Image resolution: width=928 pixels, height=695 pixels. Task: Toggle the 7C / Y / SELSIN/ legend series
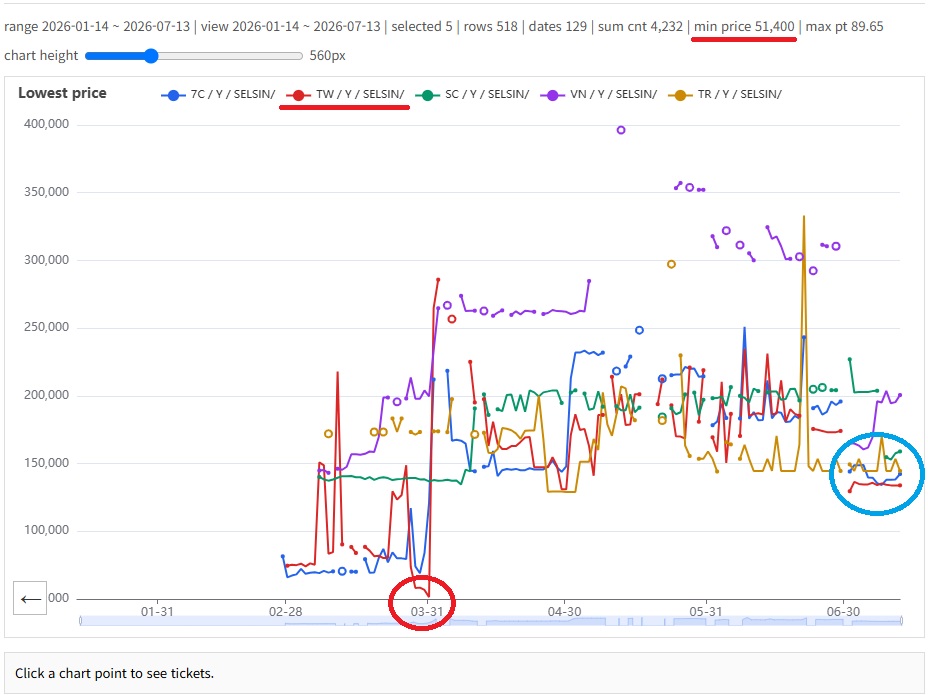[x=218, y=94]
